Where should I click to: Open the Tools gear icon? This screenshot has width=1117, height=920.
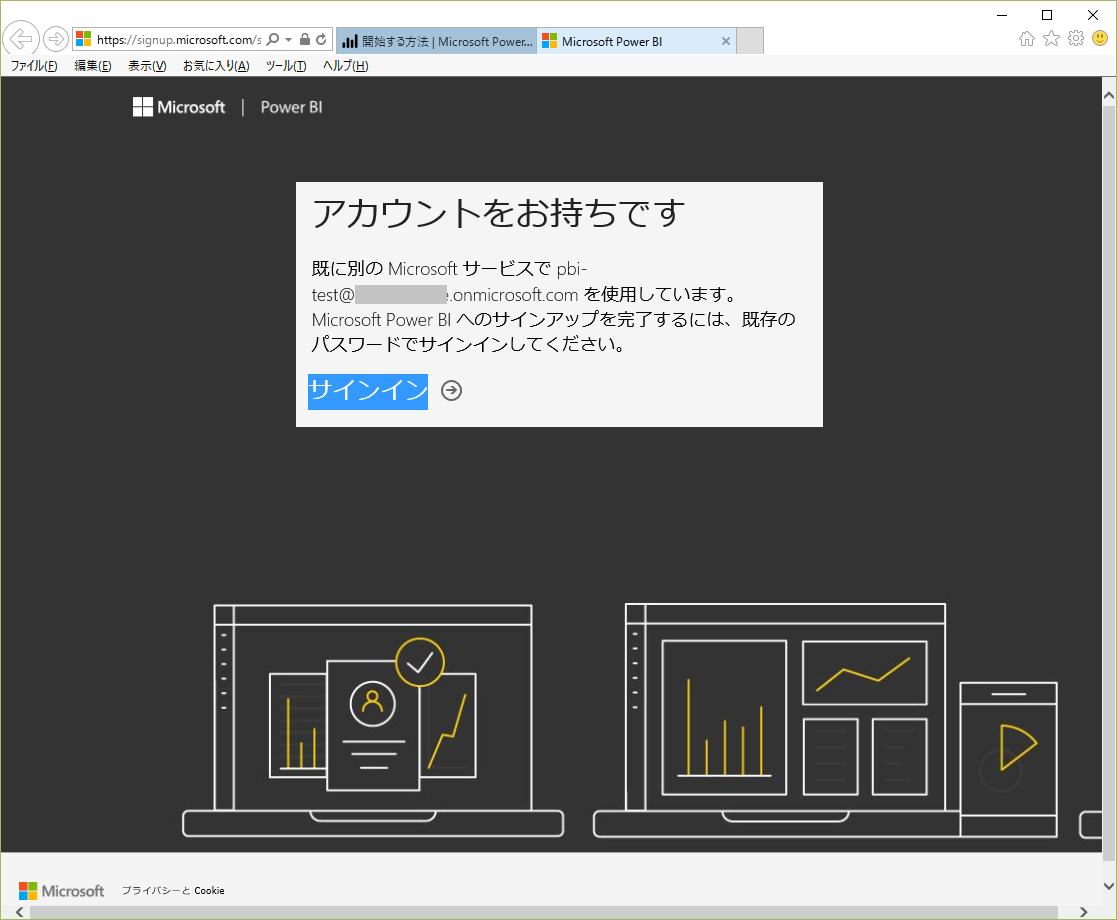click(1076, 38)
